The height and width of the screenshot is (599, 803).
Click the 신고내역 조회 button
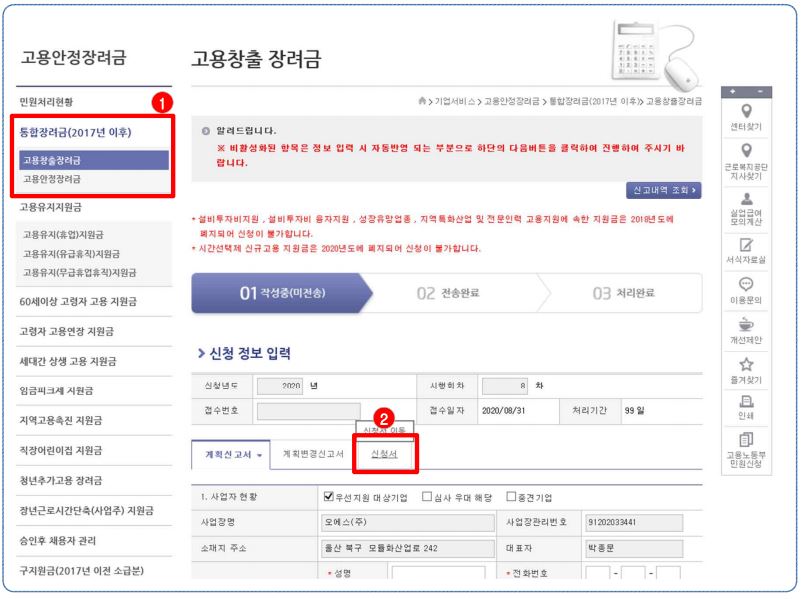664,190
